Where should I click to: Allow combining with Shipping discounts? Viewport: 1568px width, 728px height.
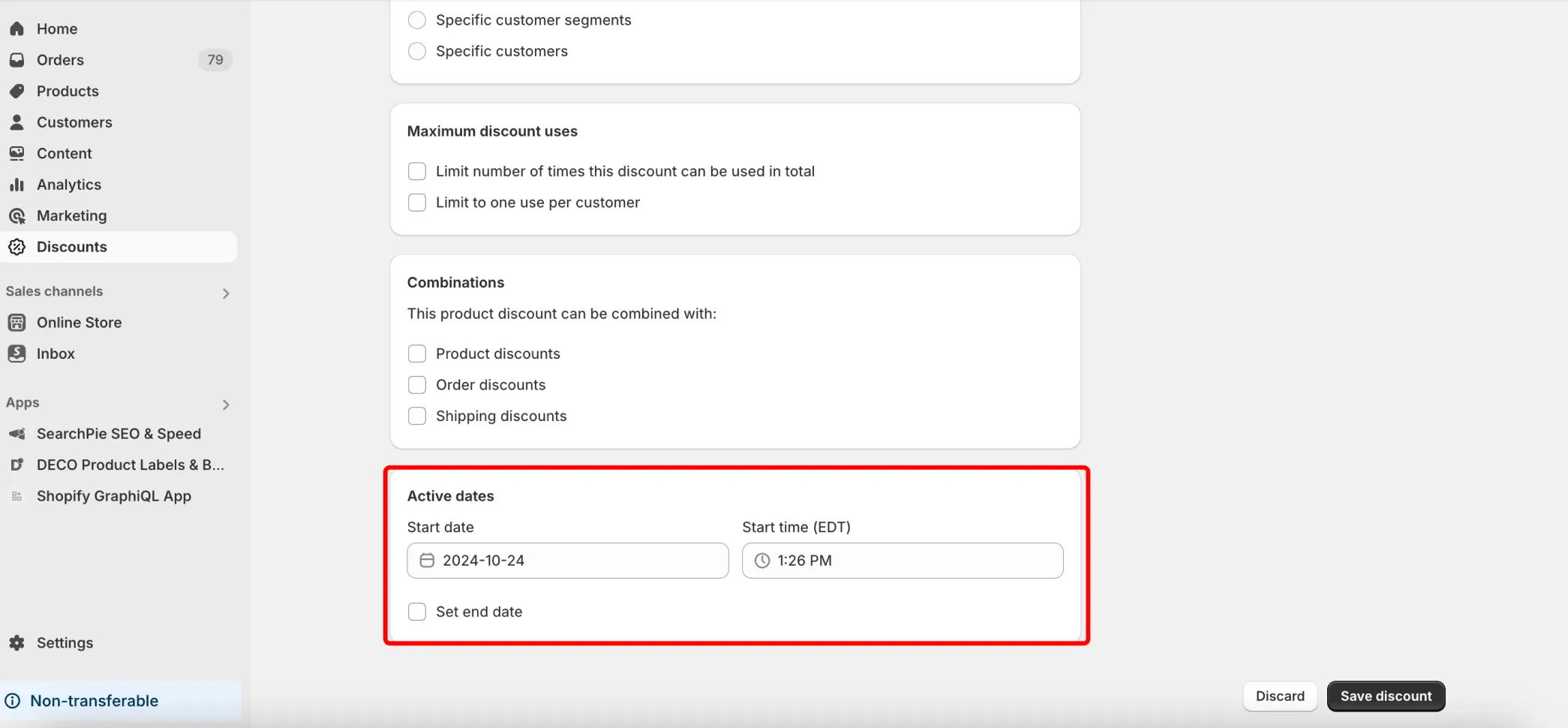point(417,416)
